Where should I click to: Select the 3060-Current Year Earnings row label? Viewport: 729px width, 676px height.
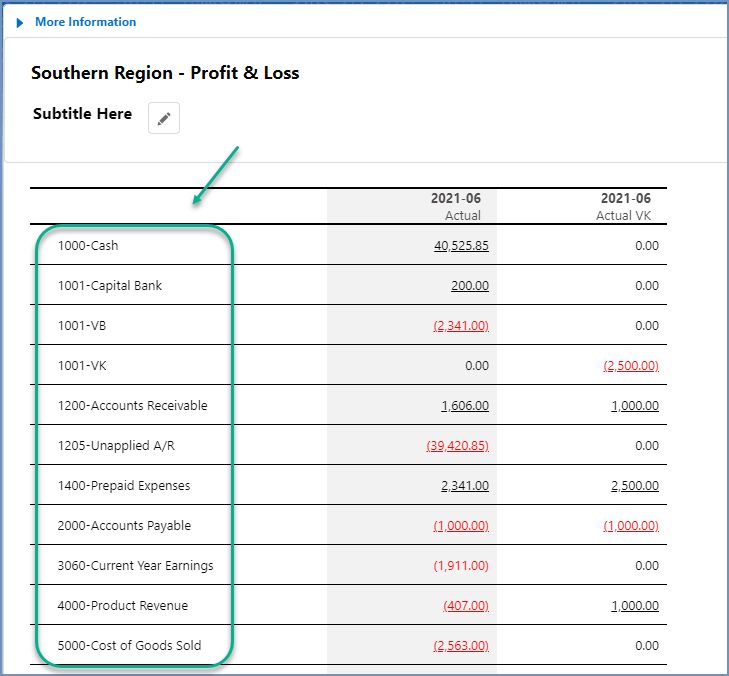coord(135,565)
